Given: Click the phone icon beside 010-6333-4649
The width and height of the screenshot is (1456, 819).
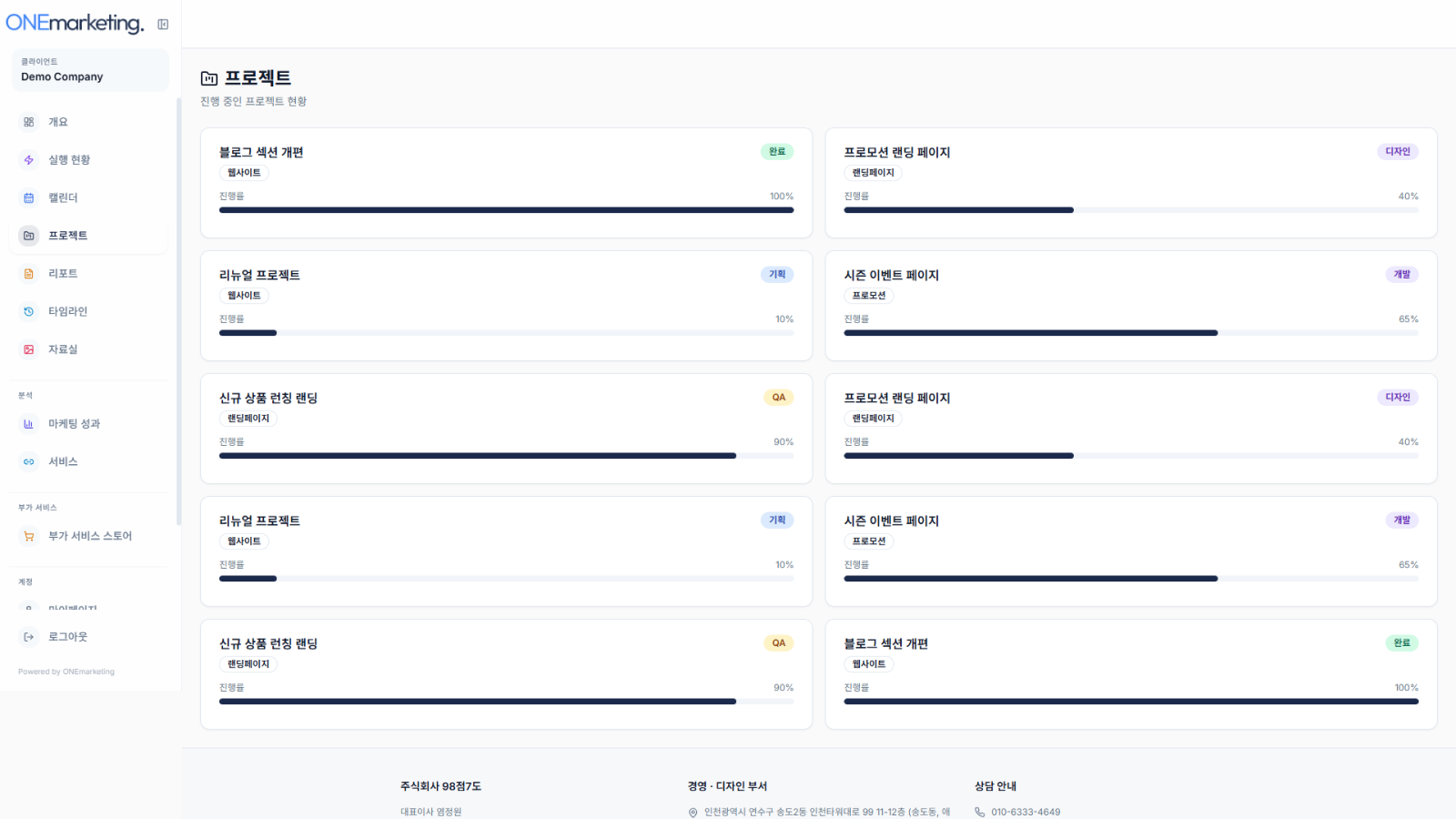Looking at the screenshot, I should click(x=980, y=812).
